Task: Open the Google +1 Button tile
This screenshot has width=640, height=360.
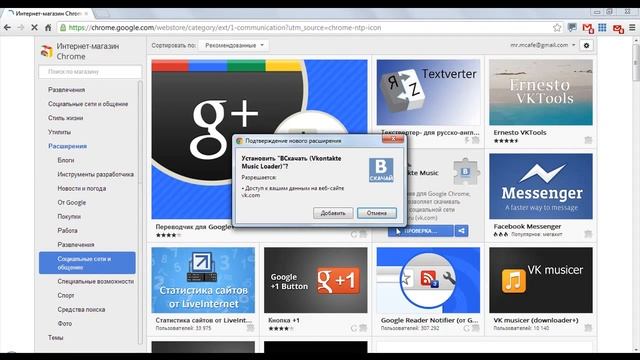Action: 316,280
